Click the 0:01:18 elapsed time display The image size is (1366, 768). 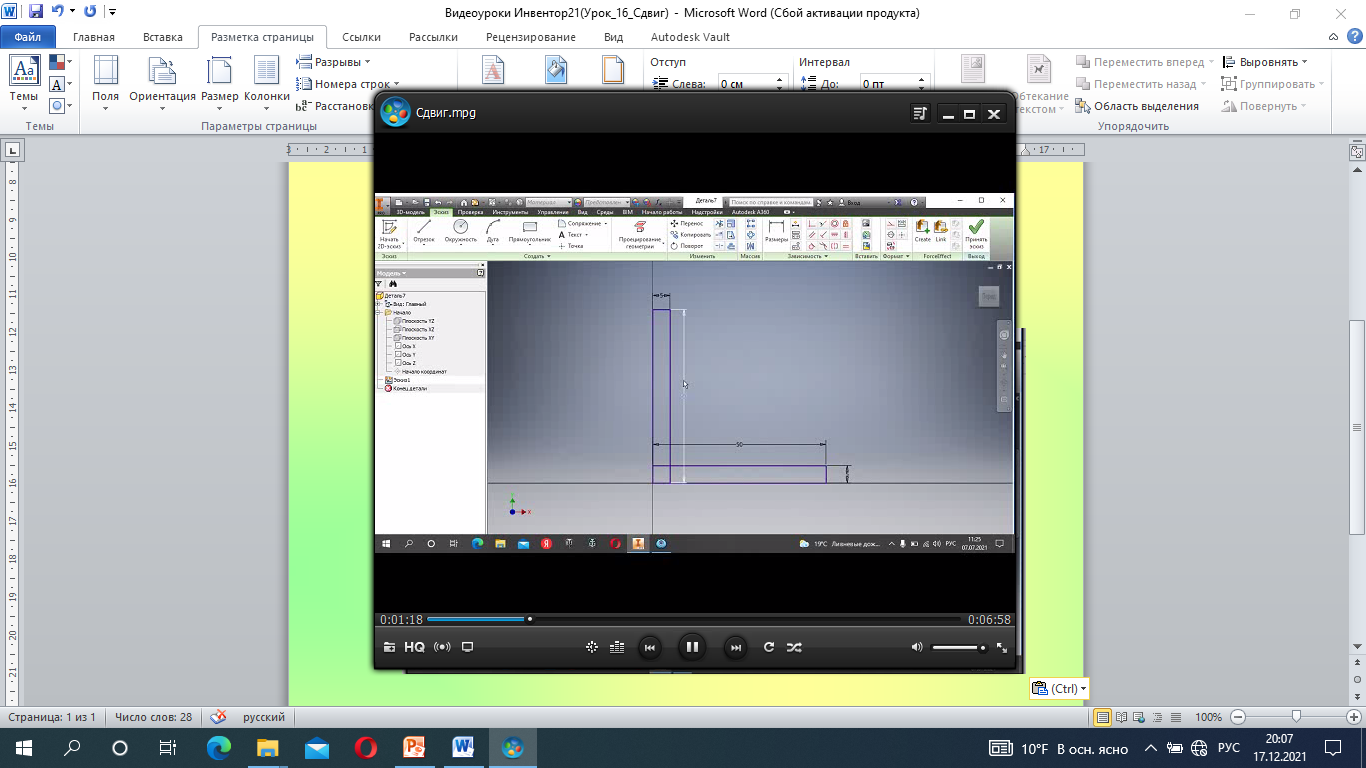tap(401, 620)
